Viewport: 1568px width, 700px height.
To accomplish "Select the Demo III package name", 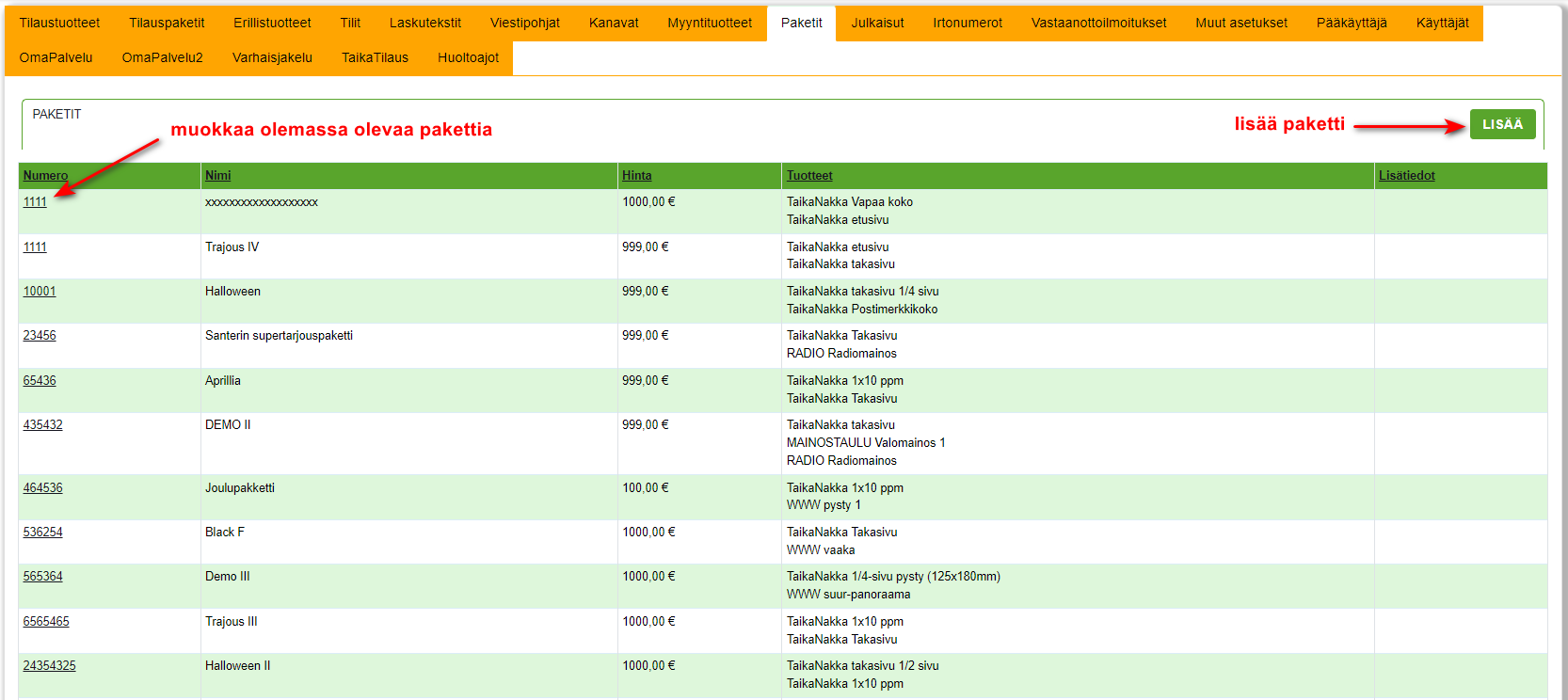I will click(228, 577).
